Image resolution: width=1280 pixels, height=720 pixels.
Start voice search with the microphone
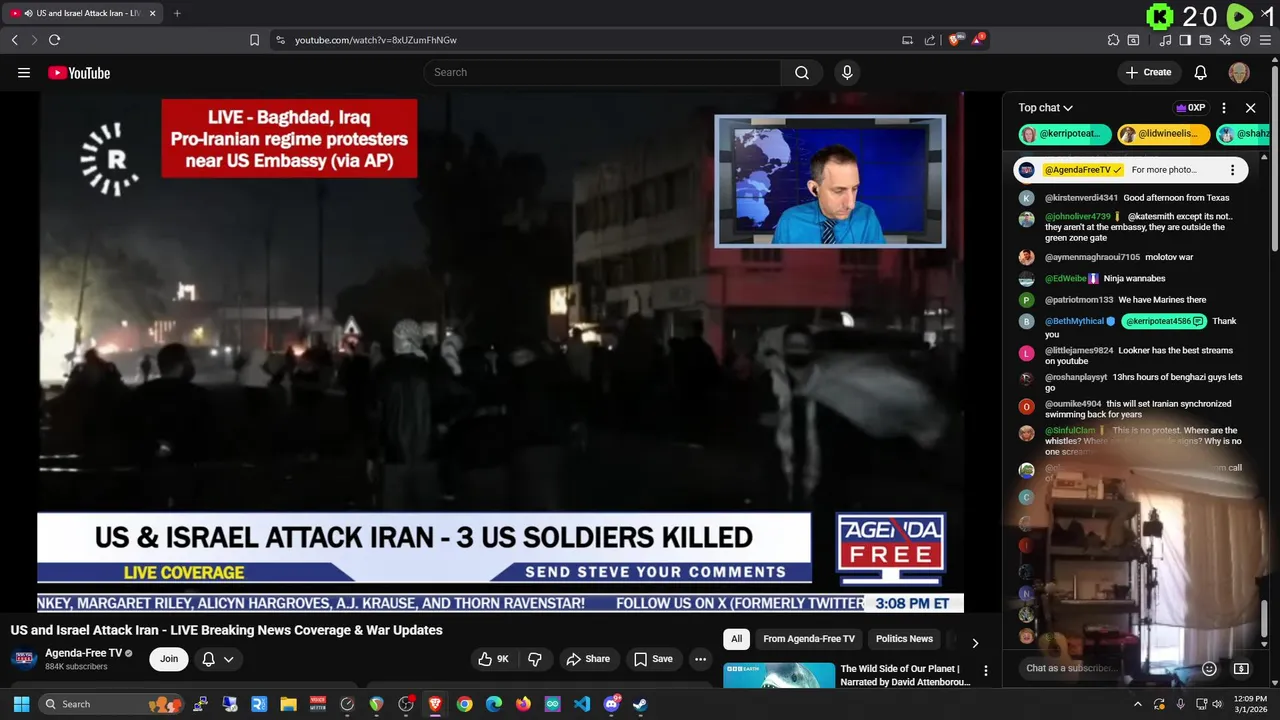(x=847, y=72)
